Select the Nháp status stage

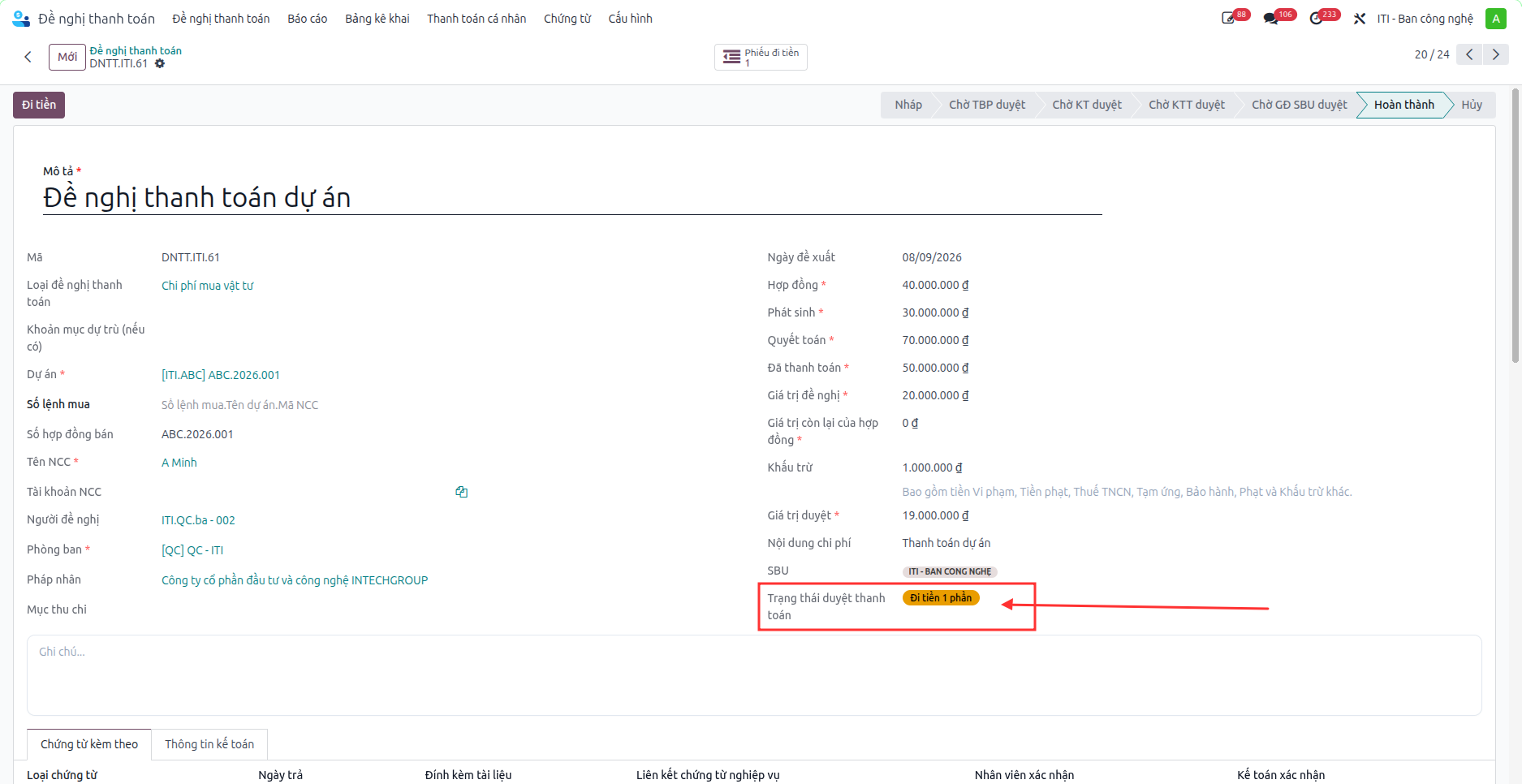(x=908, y=105)
